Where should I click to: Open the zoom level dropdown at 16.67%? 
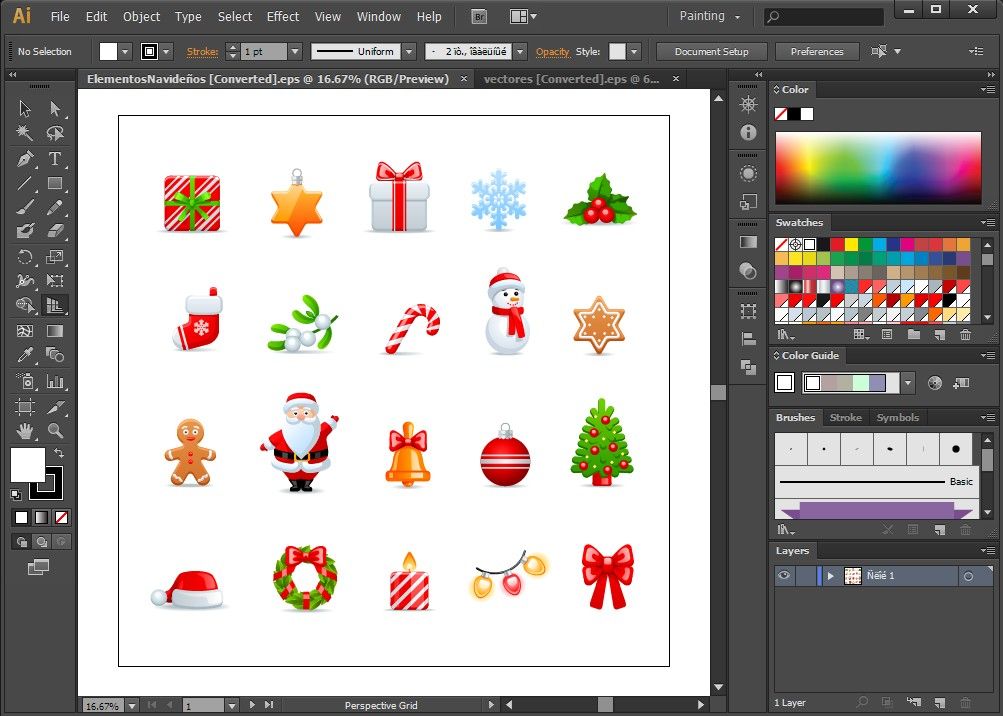coord(132,706)
